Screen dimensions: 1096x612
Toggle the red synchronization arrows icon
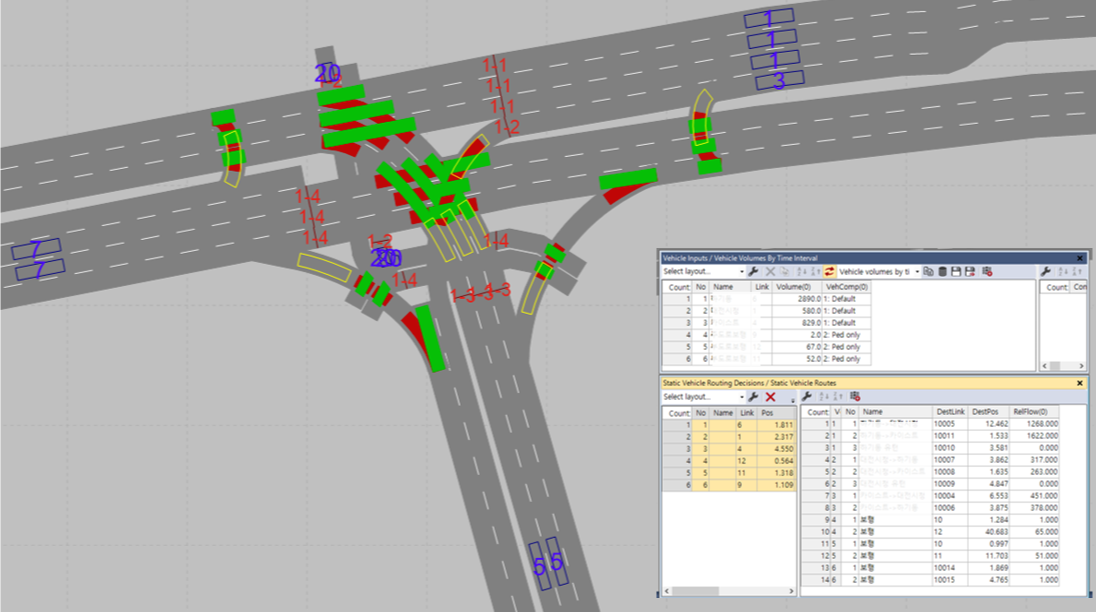point(829,271)
